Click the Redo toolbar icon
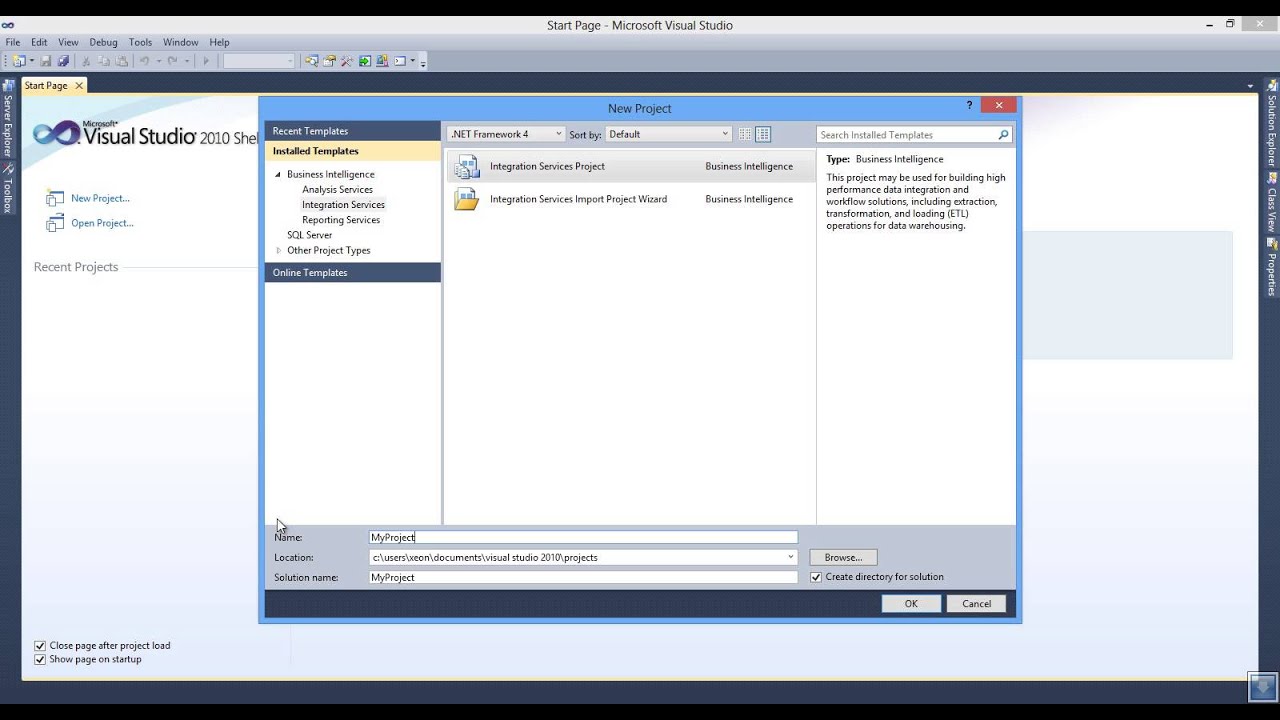Screen dimensions: 1280x720 pos(172,61)
